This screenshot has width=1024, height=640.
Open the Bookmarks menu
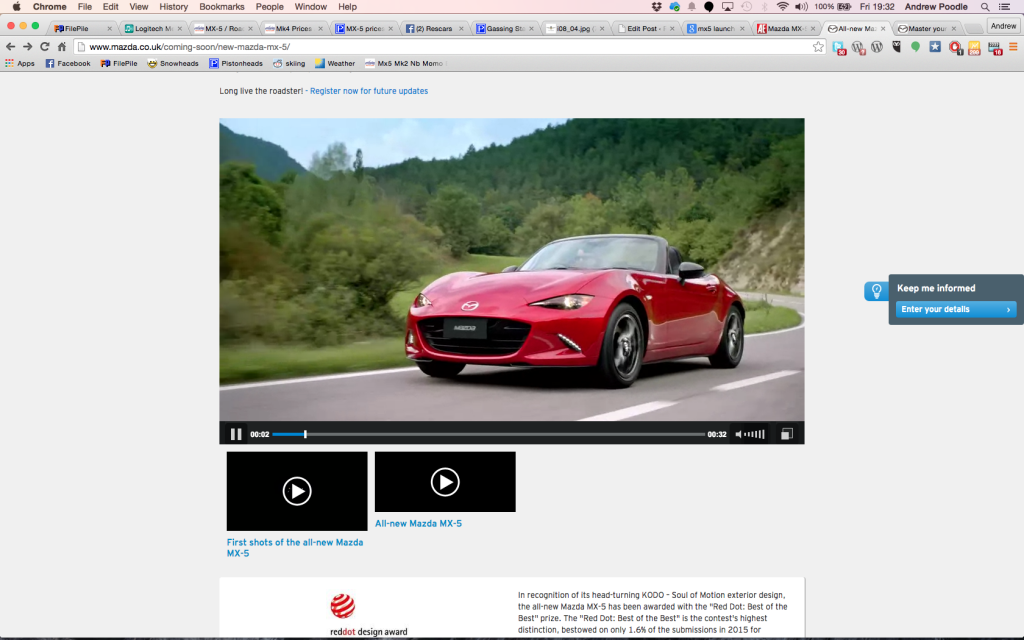[221, 7]
